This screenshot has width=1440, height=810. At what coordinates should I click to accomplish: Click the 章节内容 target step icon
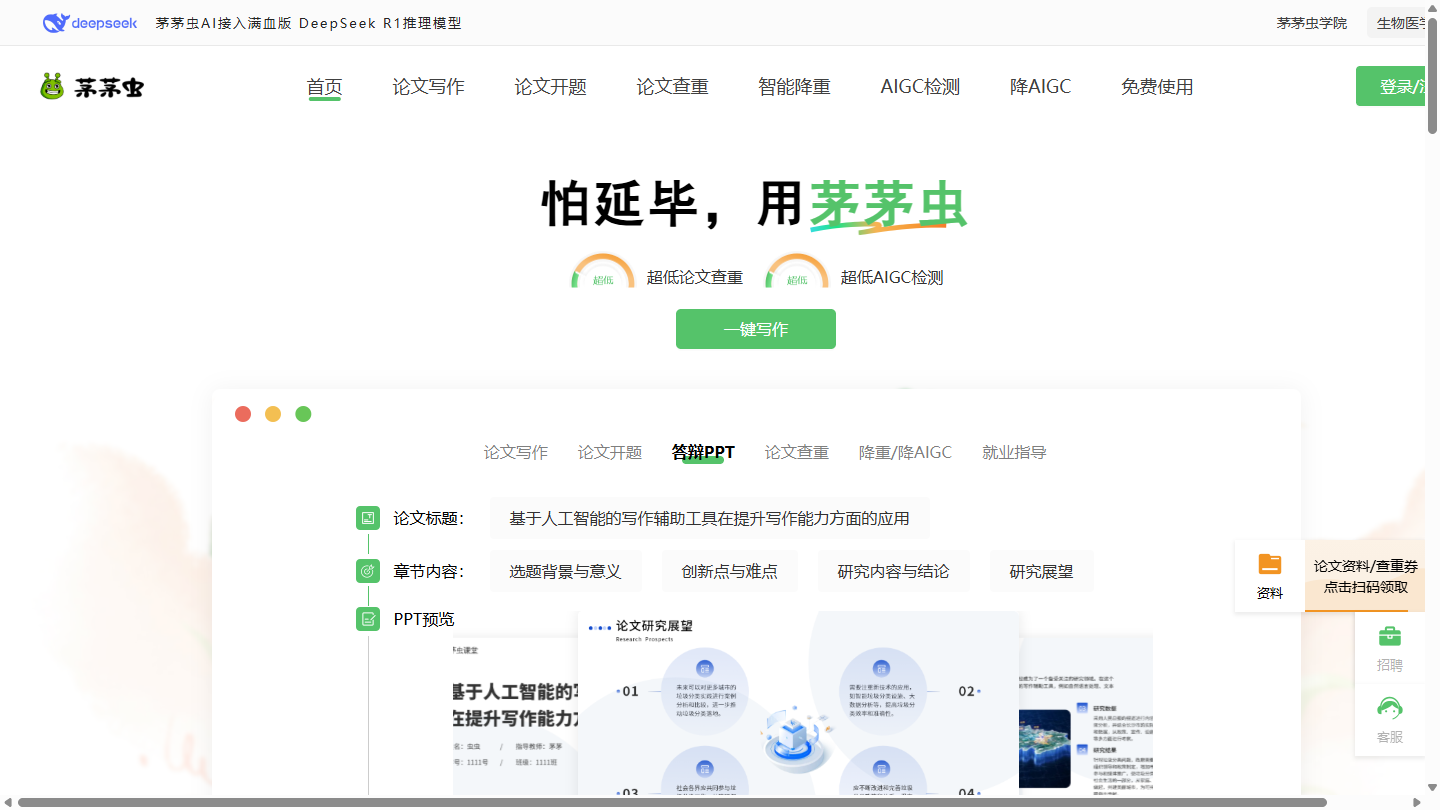(368, 571)
